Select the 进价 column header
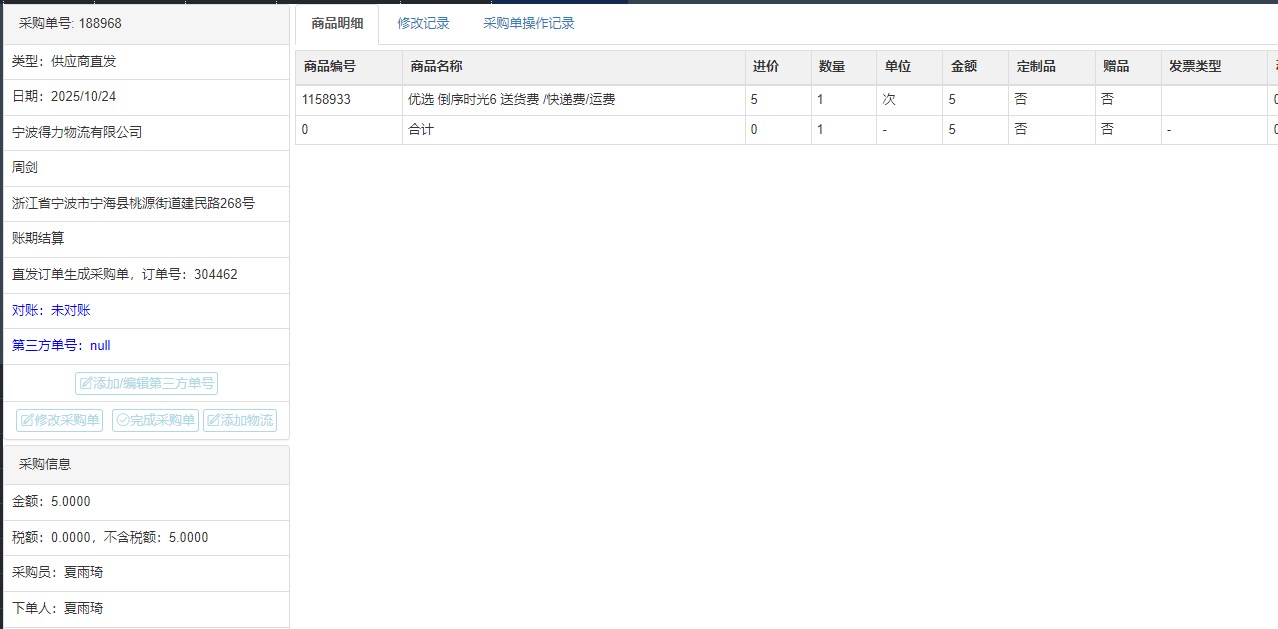The width and height of the screenshot is (1278, 629). tap(766, 67)
